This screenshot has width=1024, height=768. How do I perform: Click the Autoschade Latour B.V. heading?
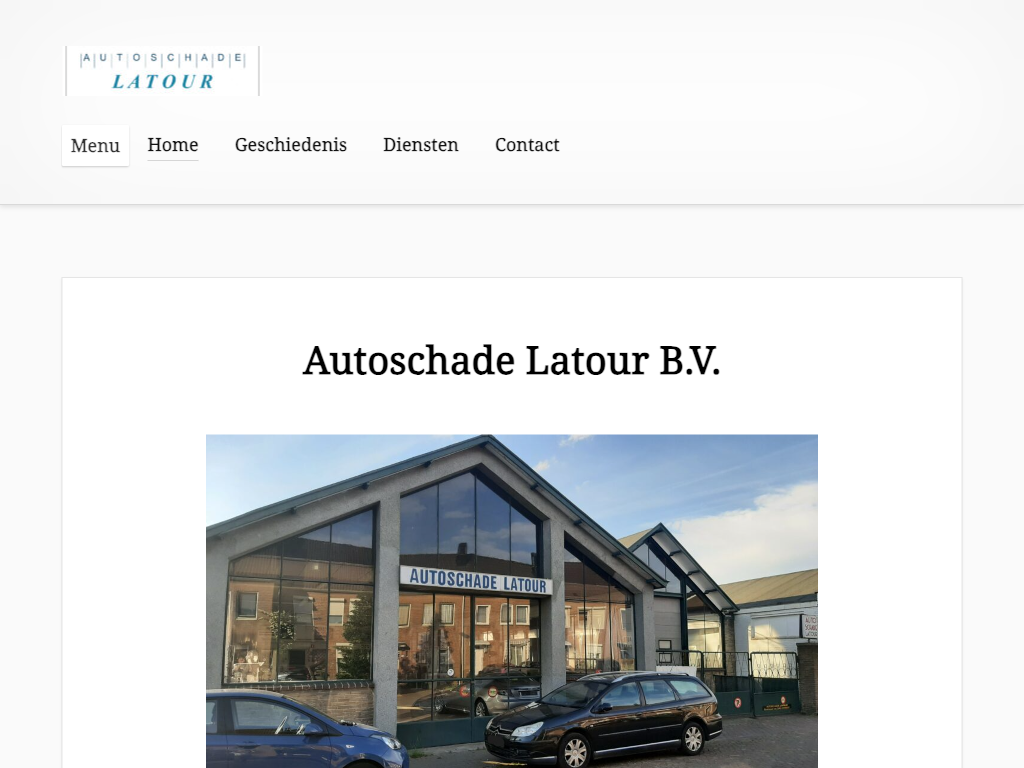click(x=512, y=360)
